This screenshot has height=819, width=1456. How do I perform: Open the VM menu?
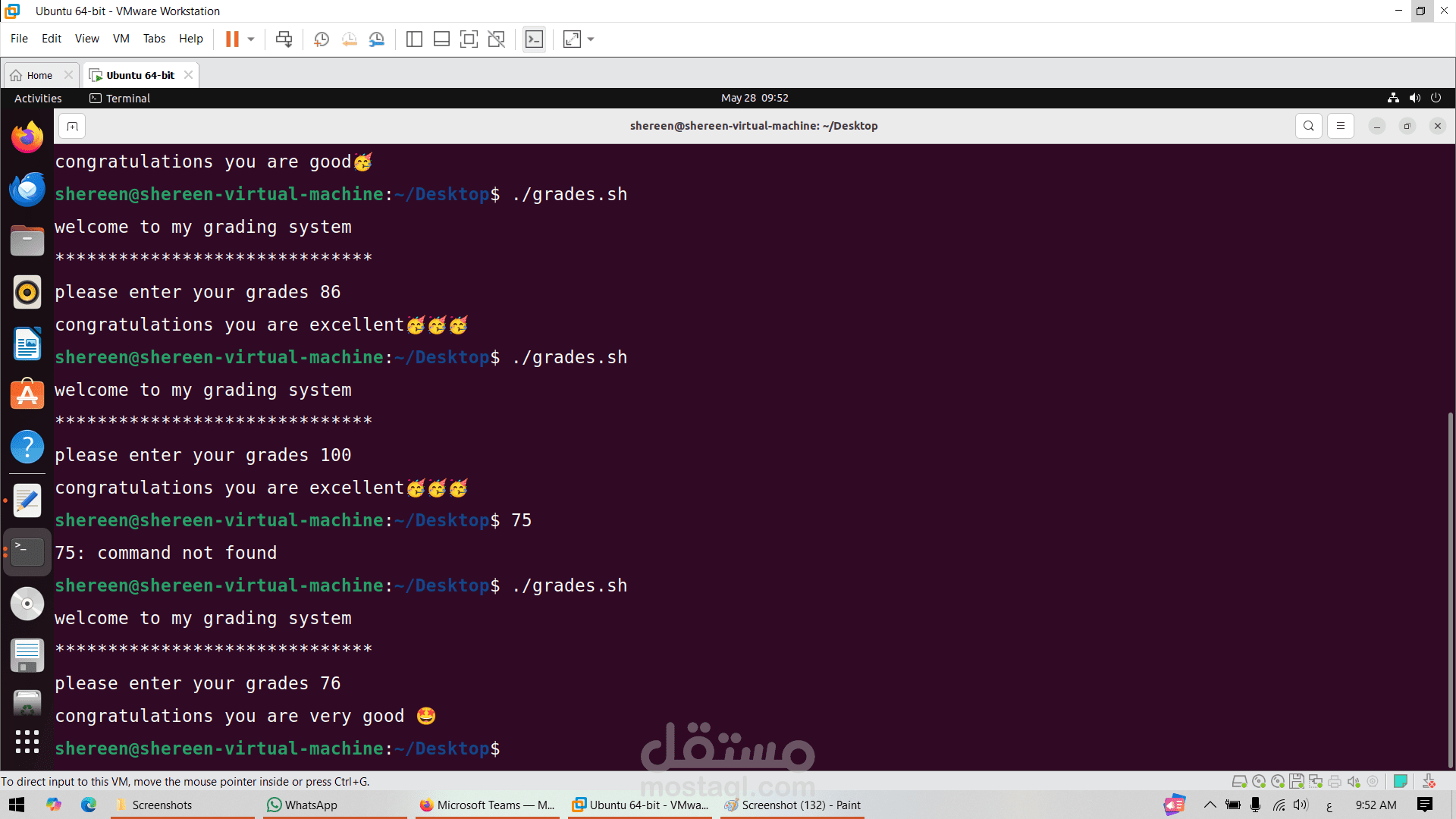[x=121, y=39]
